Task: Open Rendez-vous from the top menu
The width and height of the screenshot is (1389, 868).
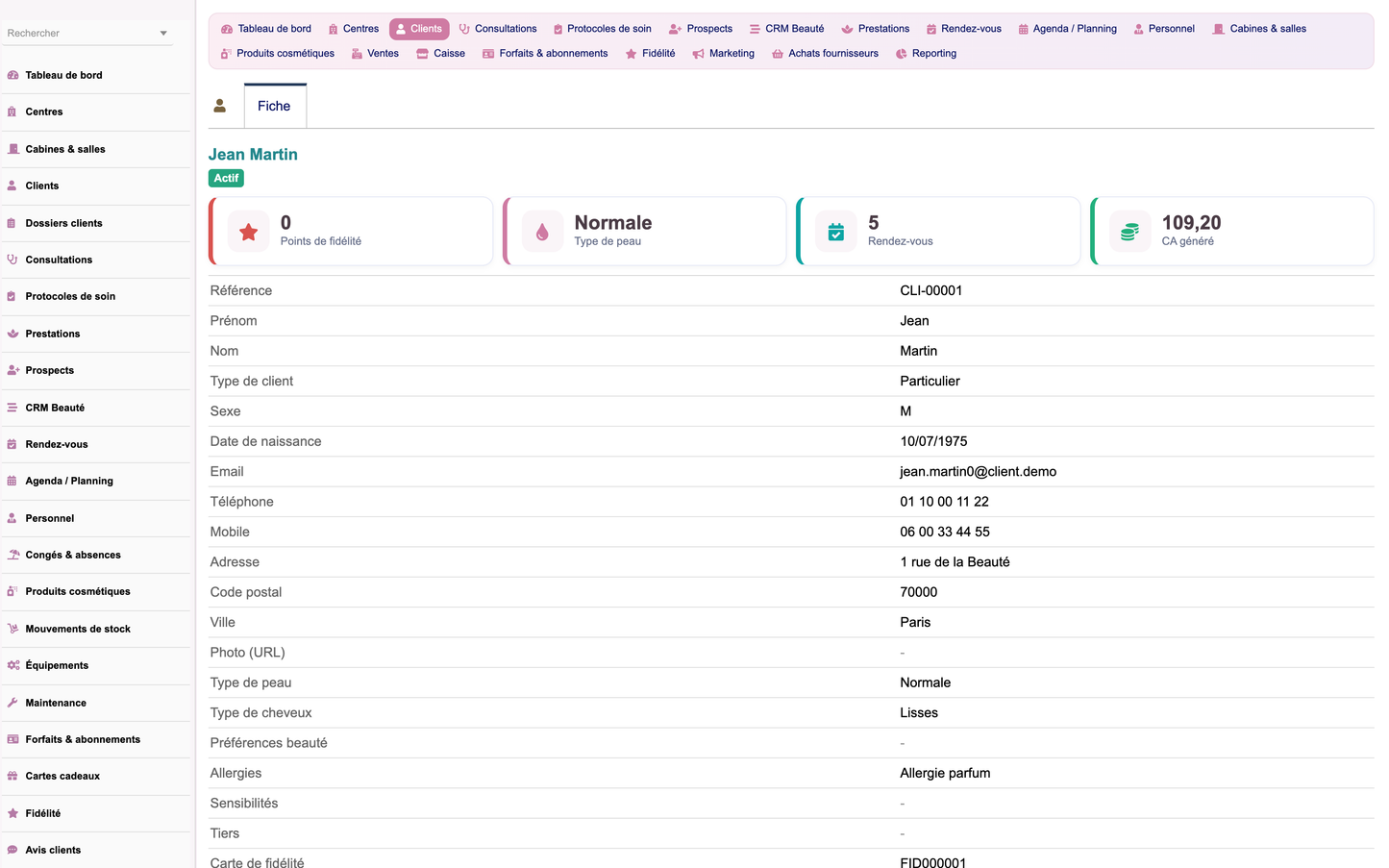Action: tap(963, 29)
